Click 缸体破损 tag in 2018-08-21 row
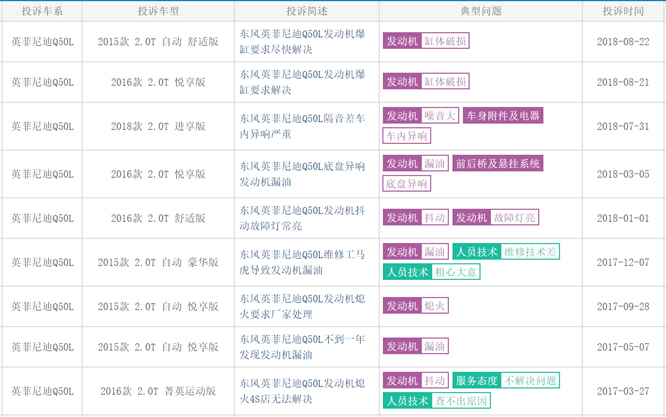 click(445, 81)
